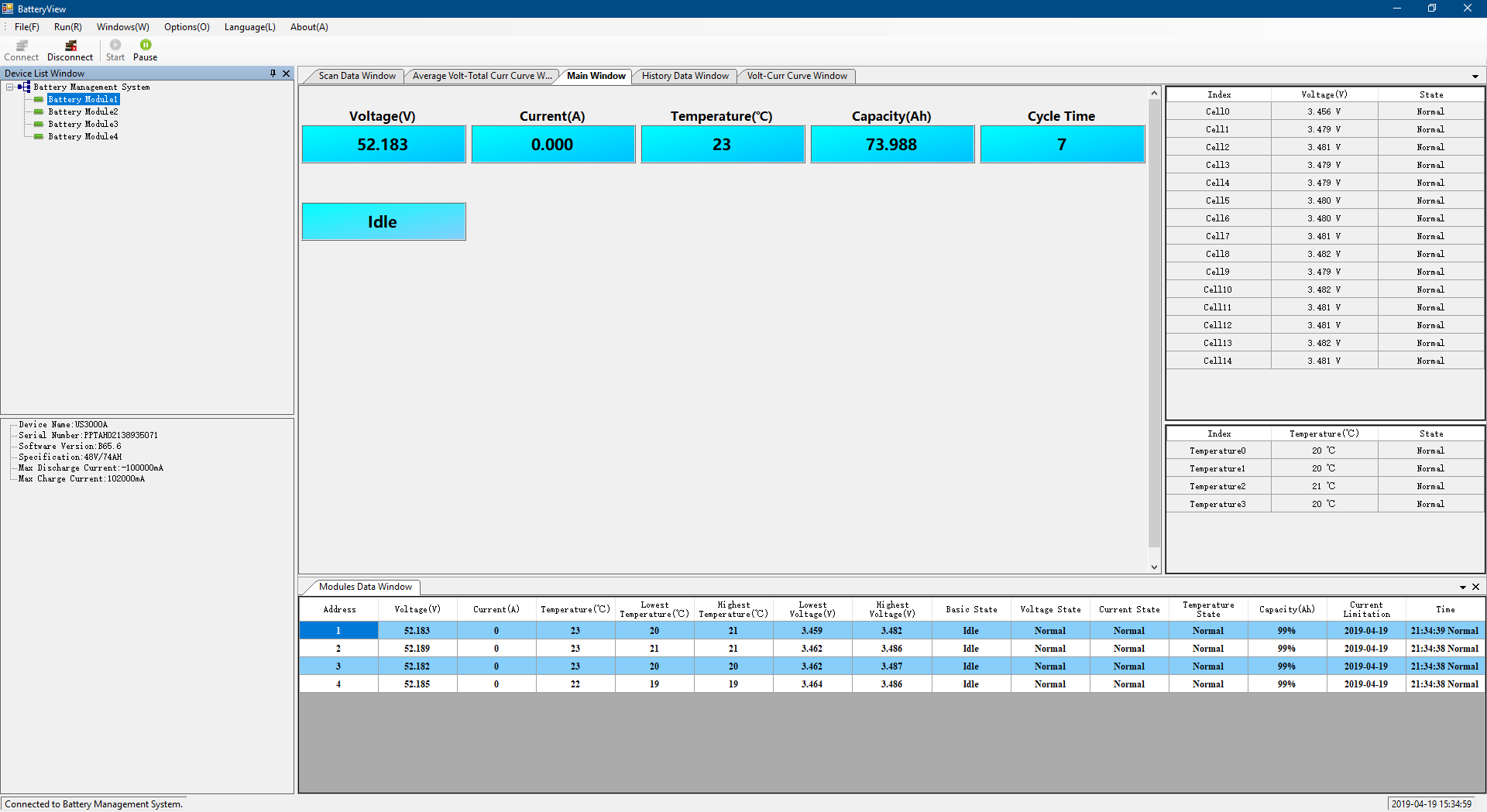Open the Modules Data Window dropdown arrow
The height and width of the screenshot is (812, 1487).
pos(1462,588)
